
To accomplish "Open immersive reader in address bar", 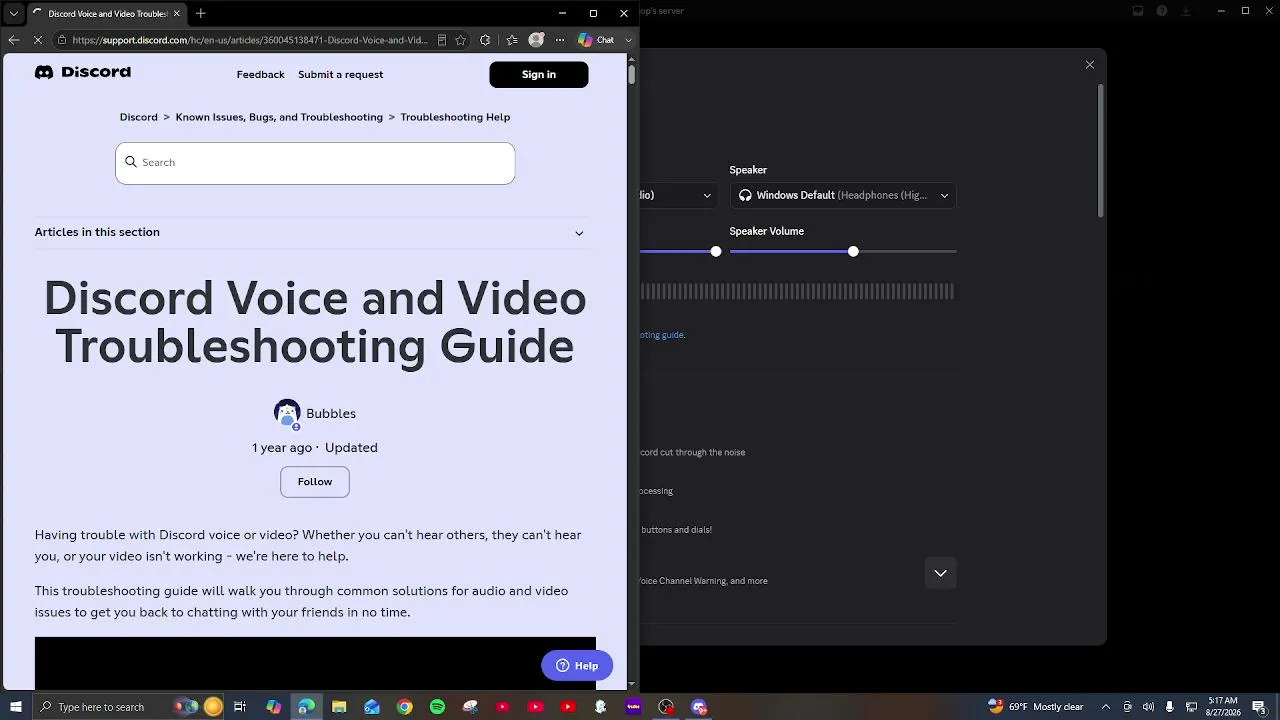I will [441, 40].
